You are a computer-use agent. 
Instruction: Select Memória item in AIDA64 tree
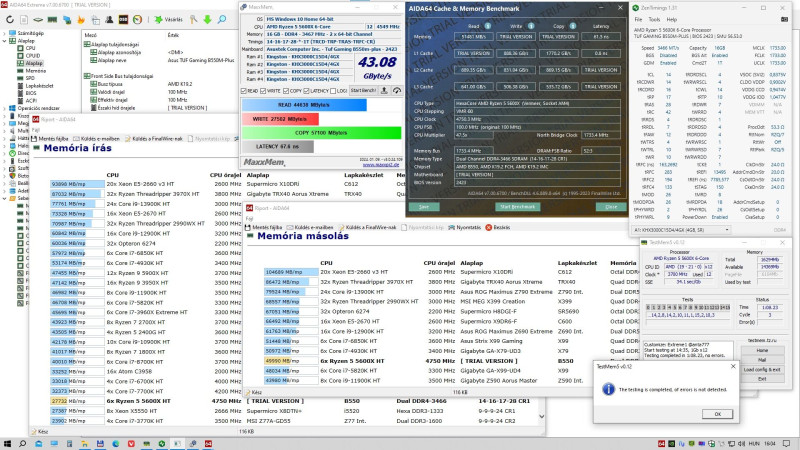coord(36,71)
